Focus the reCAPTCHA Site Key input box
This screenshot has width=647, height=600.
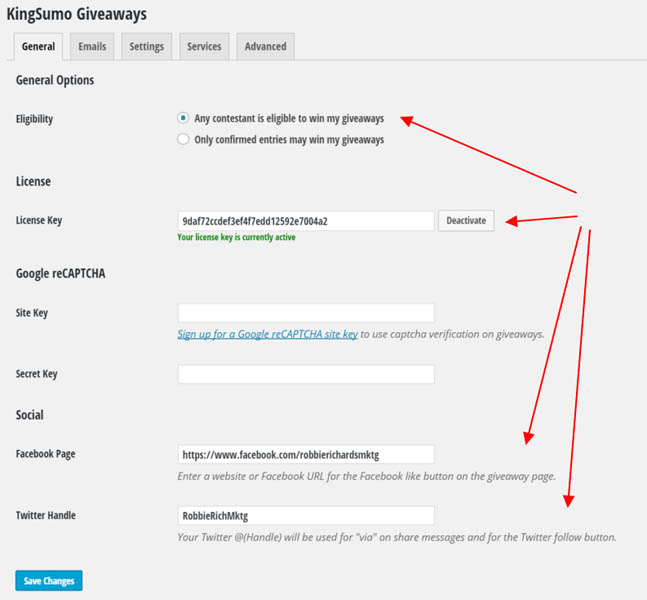pyautogui.click(x=305, y=313)
